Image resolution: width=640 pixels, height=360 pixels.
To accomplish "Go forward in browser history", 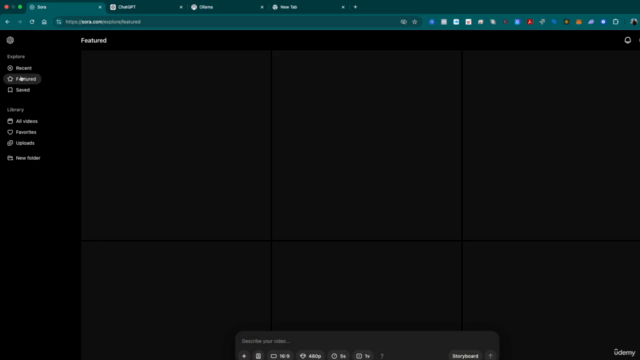I will (20, 22).
